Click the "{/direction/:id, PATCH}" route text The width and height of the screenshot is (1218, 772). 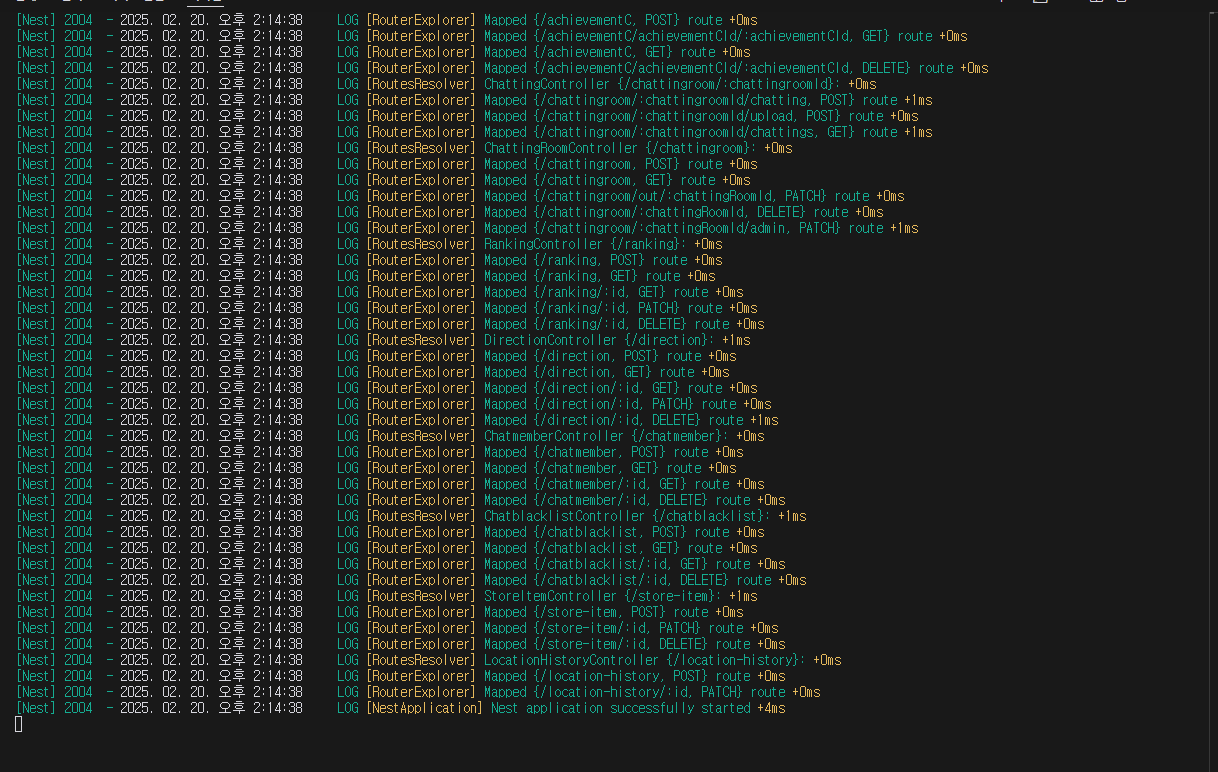point(614,404)
